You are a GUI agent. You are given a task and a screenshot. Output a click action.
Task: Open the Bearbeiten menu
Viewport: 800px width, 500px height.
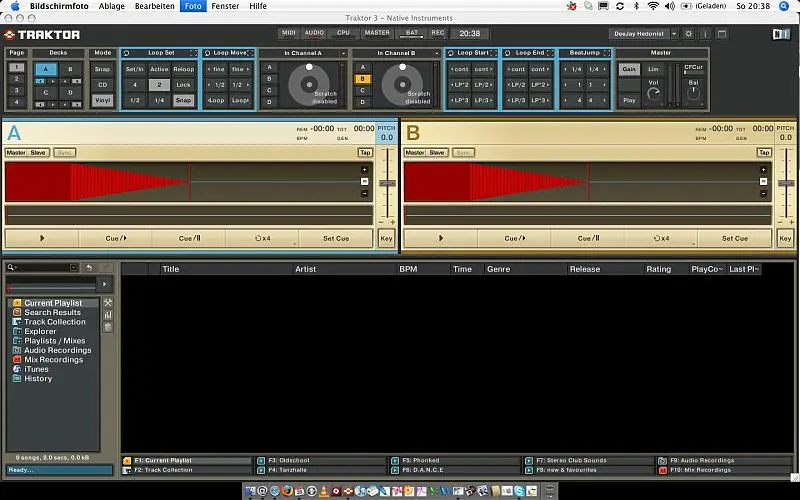click(155, 6)
